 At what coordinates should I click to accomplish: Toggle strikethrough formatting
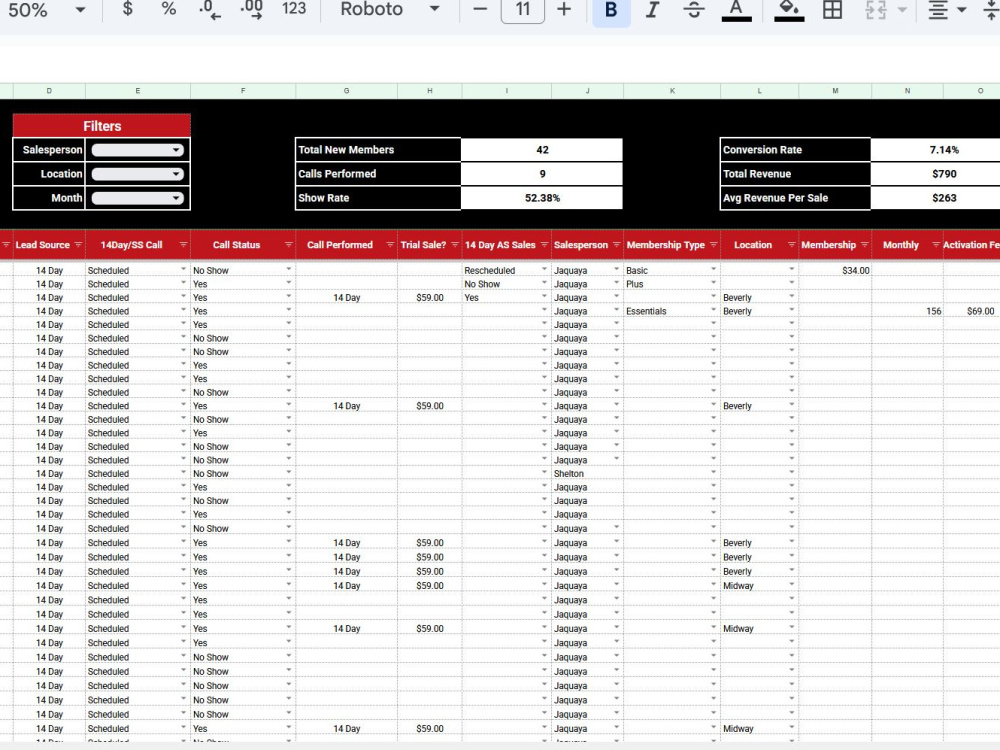[x=693, y=10]
